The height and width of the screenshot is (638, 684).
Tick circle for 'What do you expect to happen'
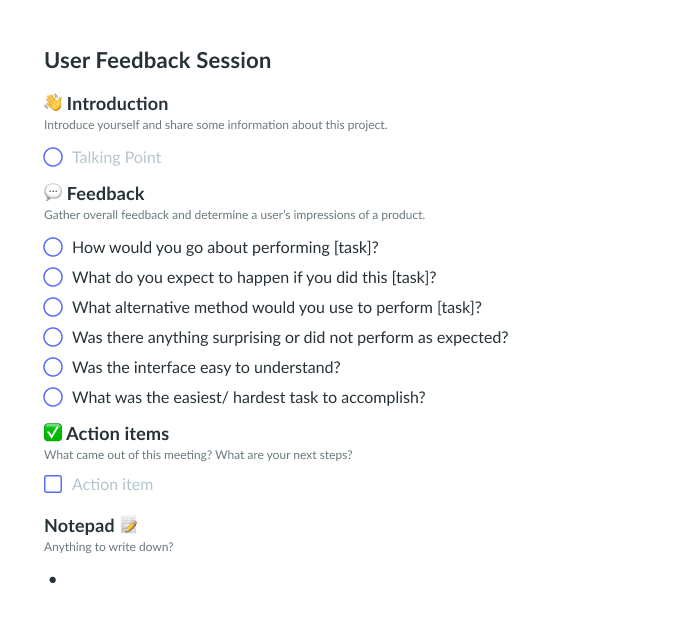[53, 277]
